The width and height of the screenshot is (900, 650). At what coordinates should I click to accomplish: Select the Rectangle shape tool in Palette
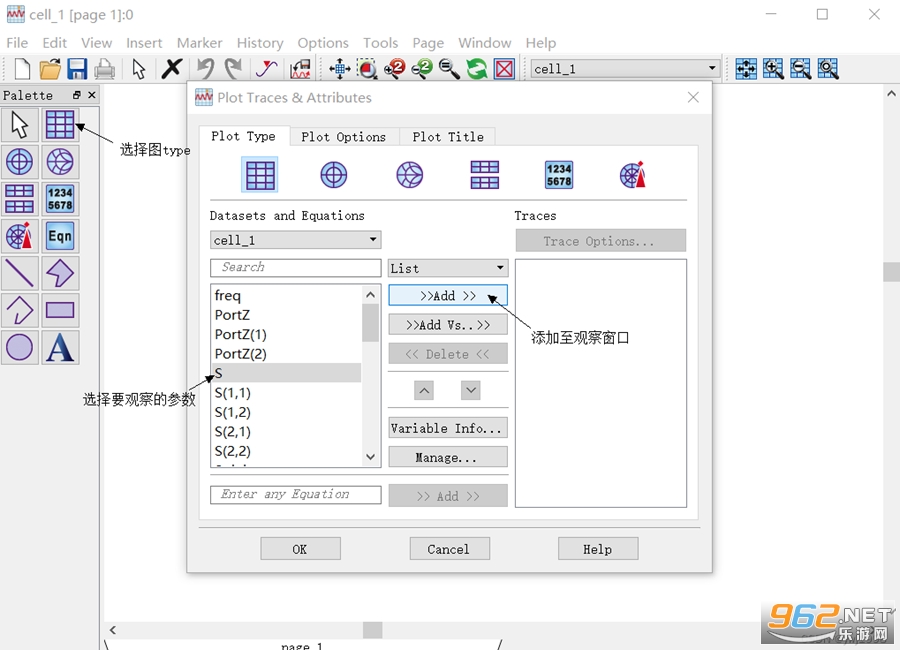point(60,310)
